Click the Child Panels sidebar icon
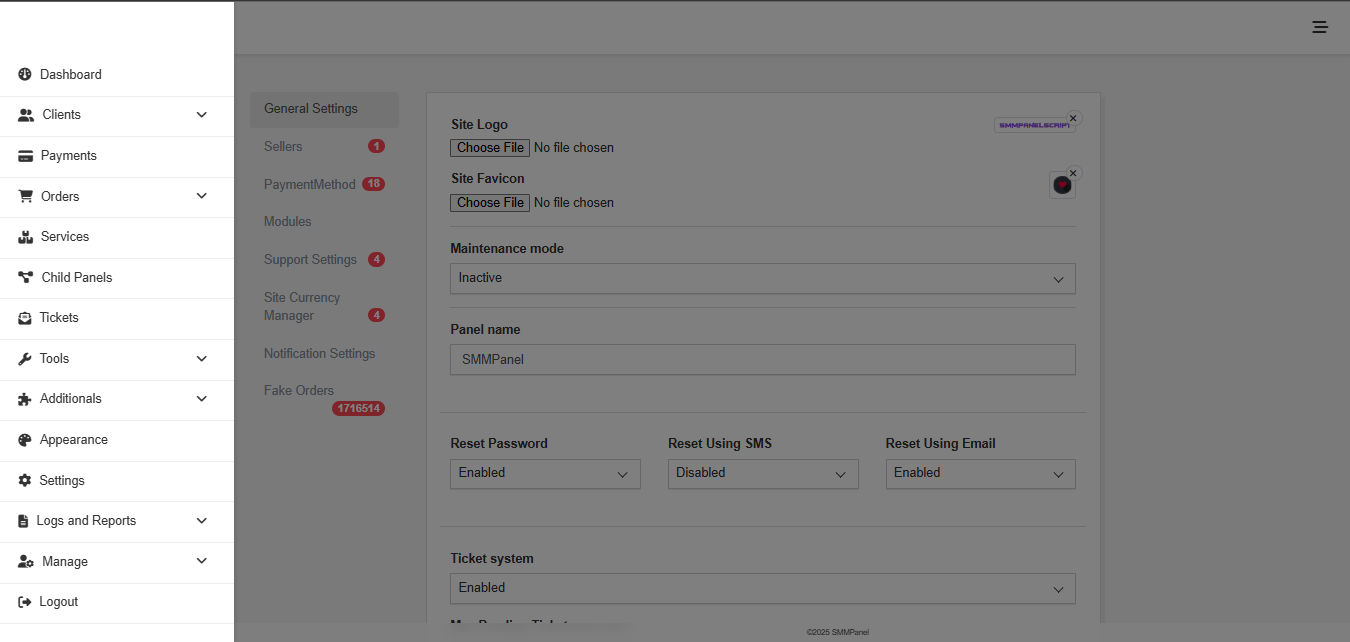This screenshot has height=642, width=1350. (25, 277)
